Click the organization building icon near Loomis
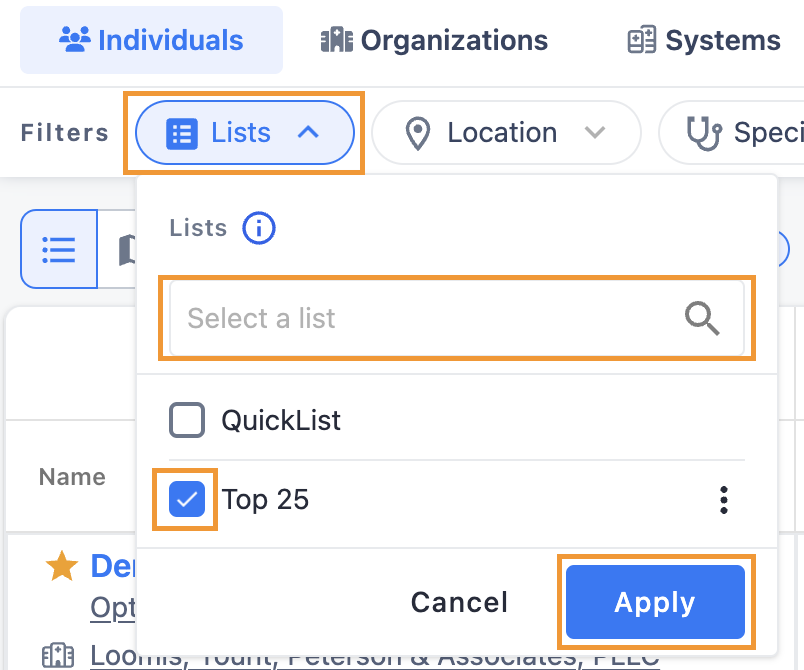Image resolution: width=804 pixels, height=670 pixels. [57, 655]
